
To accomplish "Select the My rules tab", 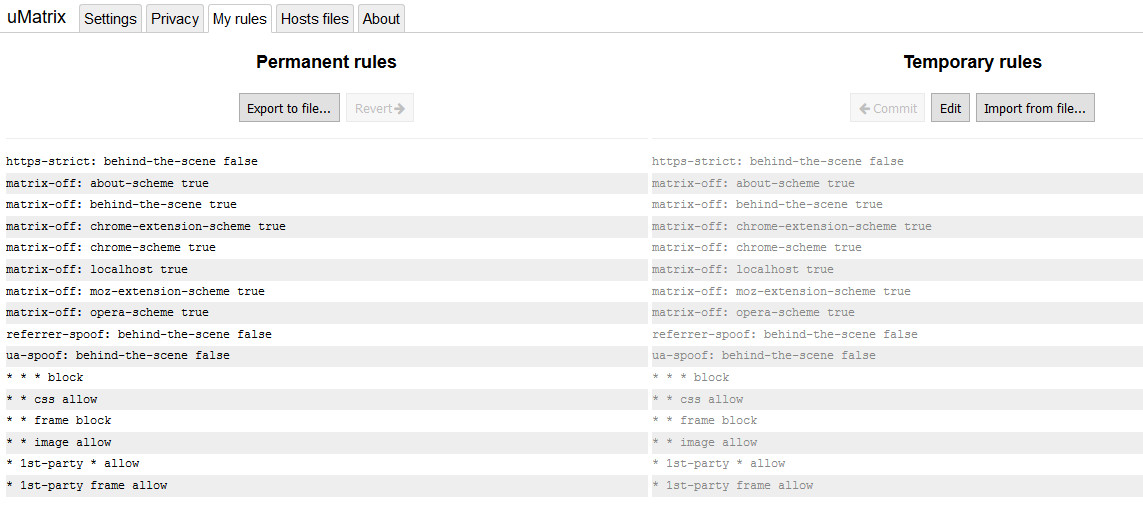I will point(240,19).
